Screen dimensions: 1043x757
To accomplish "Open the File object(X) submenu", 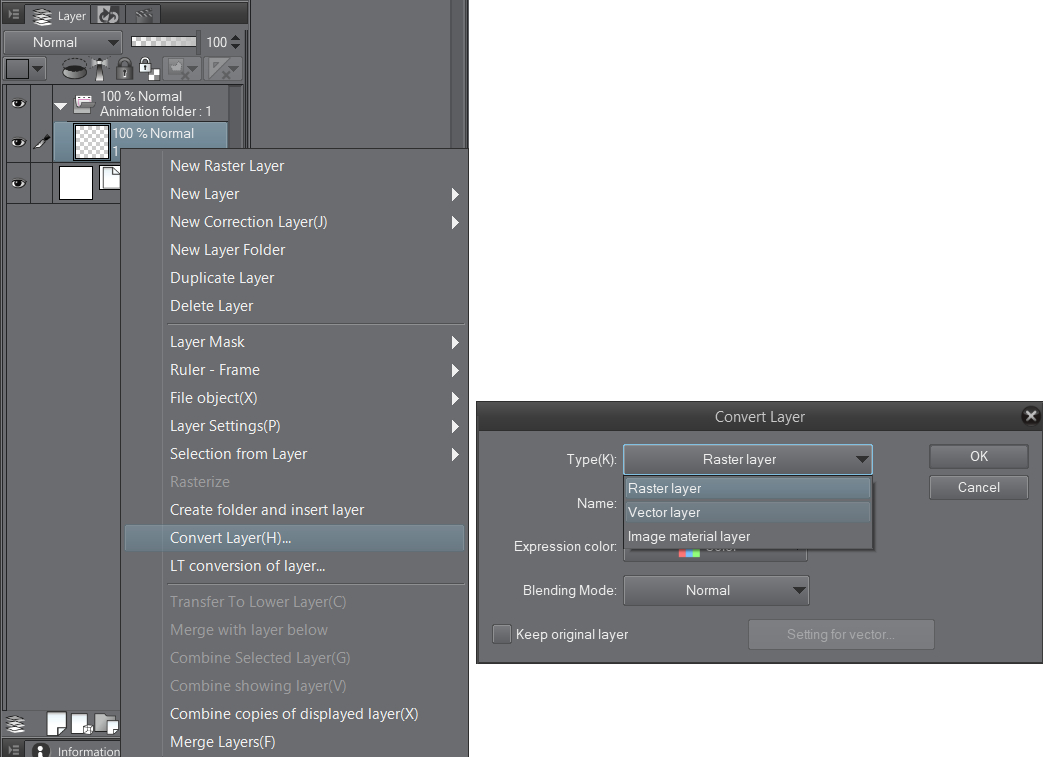I will coord(294,397).
